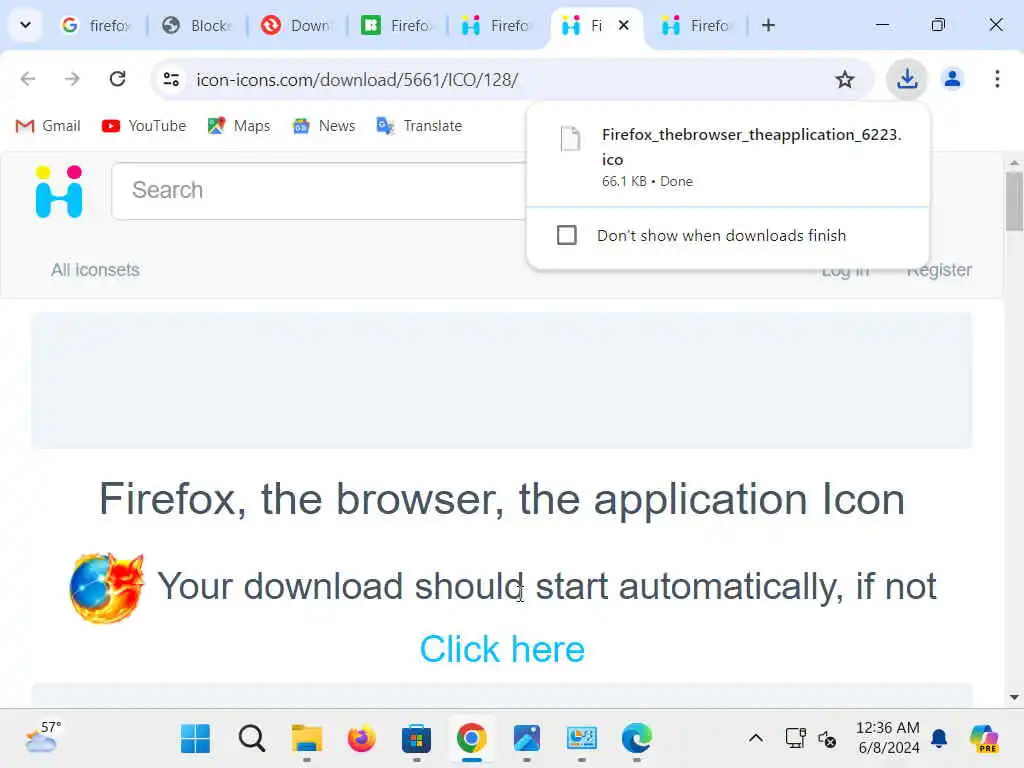Click the scrollbar up arrow
This screenshot has width=1024, height=768.
[x=1014, y=163]
